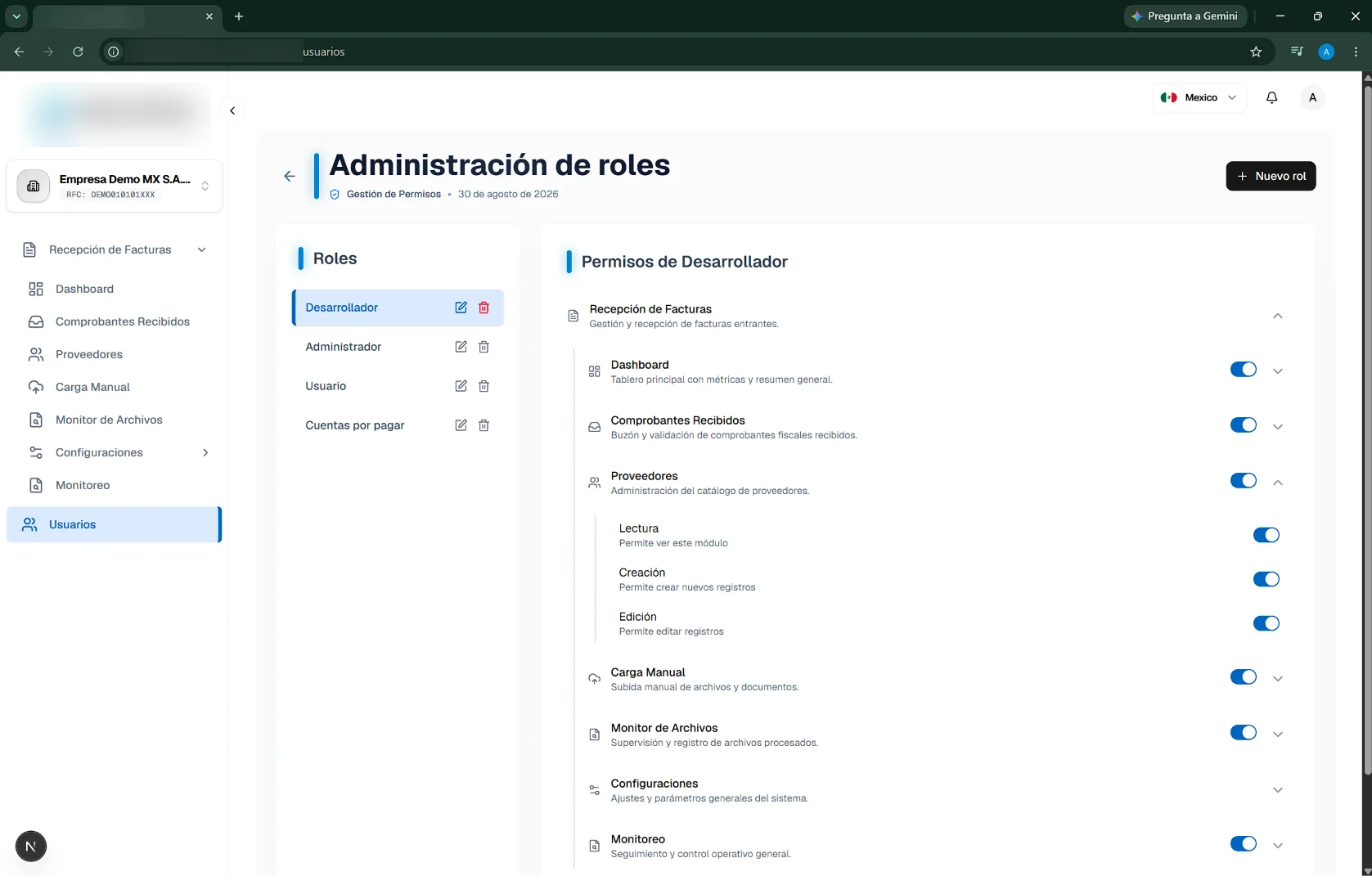The image size is (1372, 876).
Task: Delete the Administrador role
Action: (484, 347)
